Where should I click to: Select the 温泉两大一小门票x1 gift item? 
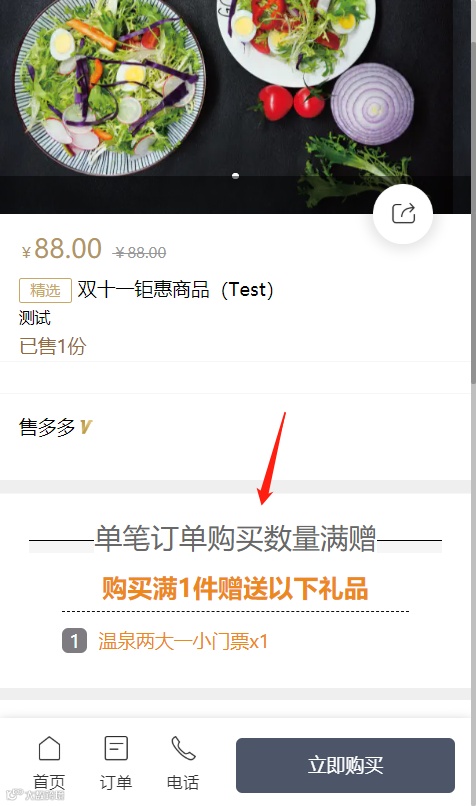[183, 642]
